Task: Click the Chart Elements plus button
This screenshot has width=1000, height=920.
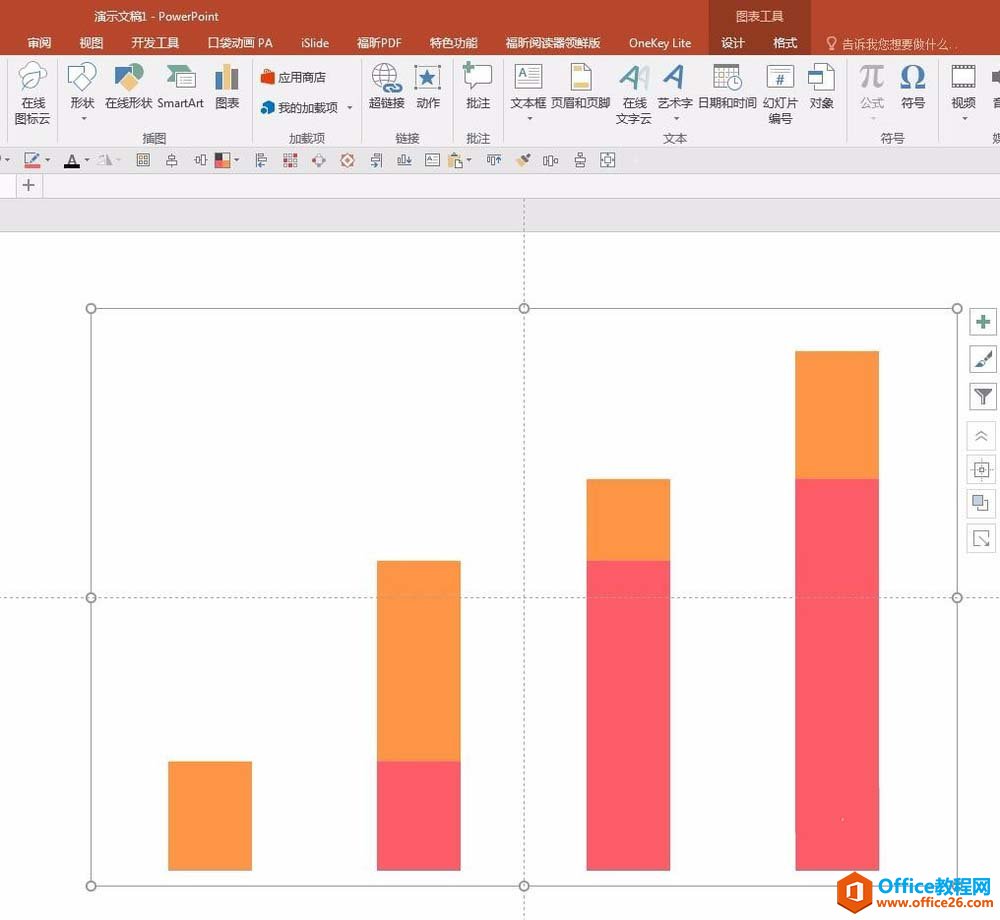Action: coord(982,321)
